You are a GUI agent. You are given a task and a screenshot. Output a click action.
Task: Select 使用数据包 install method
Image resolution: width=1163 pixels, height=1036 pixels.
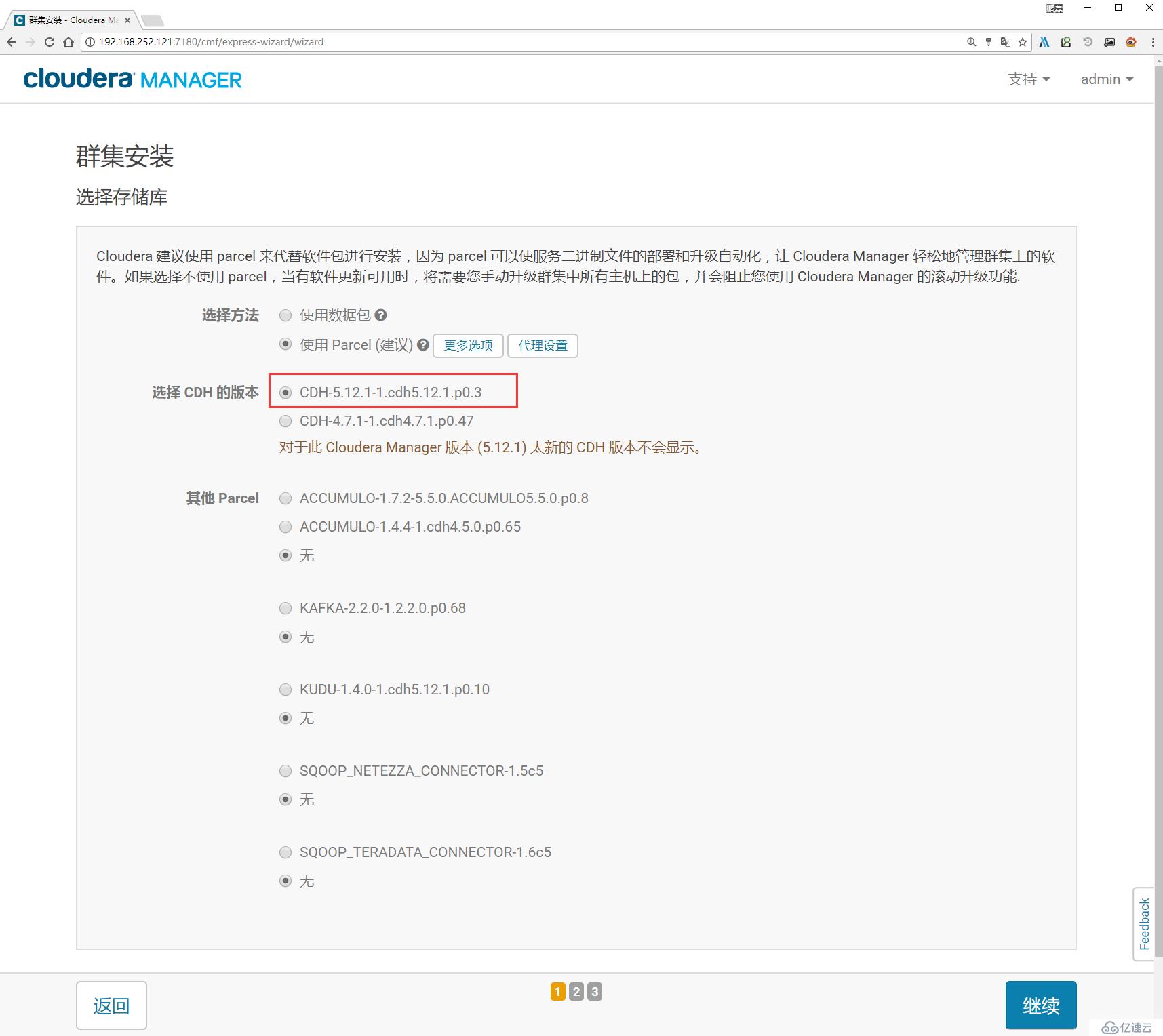(285, 315)
